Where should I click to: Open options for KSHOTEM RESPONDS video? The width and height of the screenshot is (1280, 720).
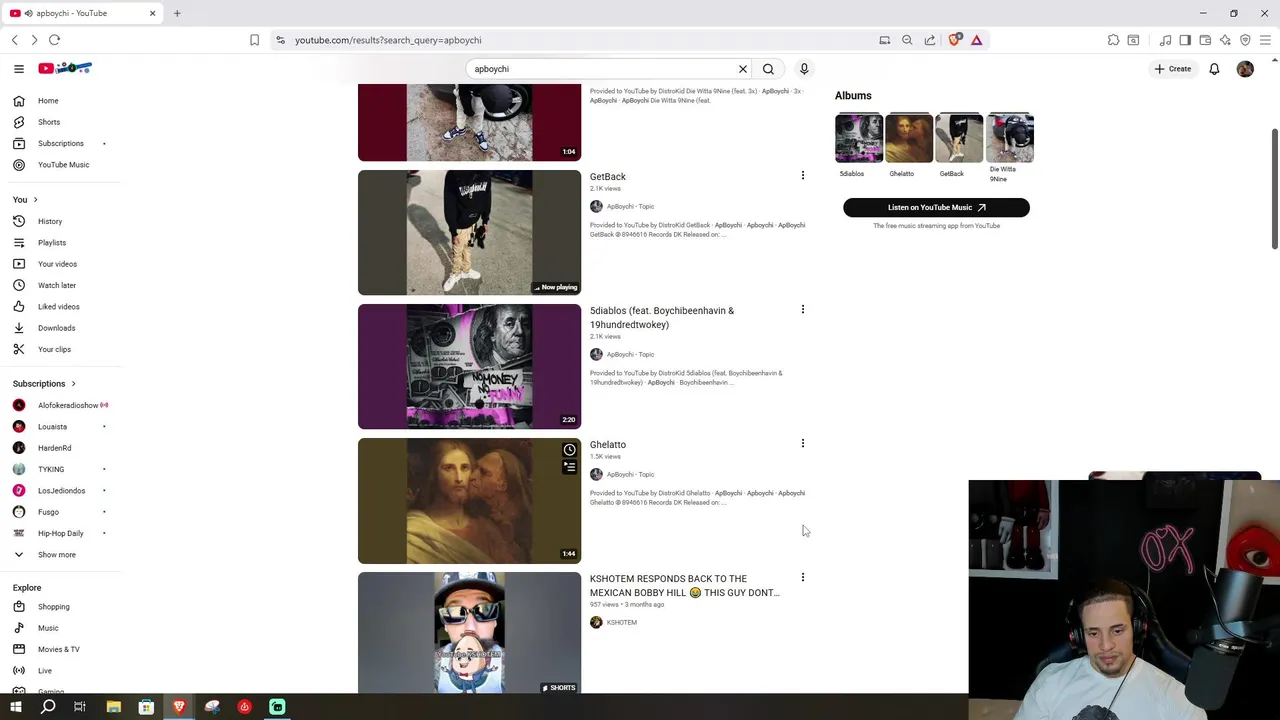[x=802, y=578]
